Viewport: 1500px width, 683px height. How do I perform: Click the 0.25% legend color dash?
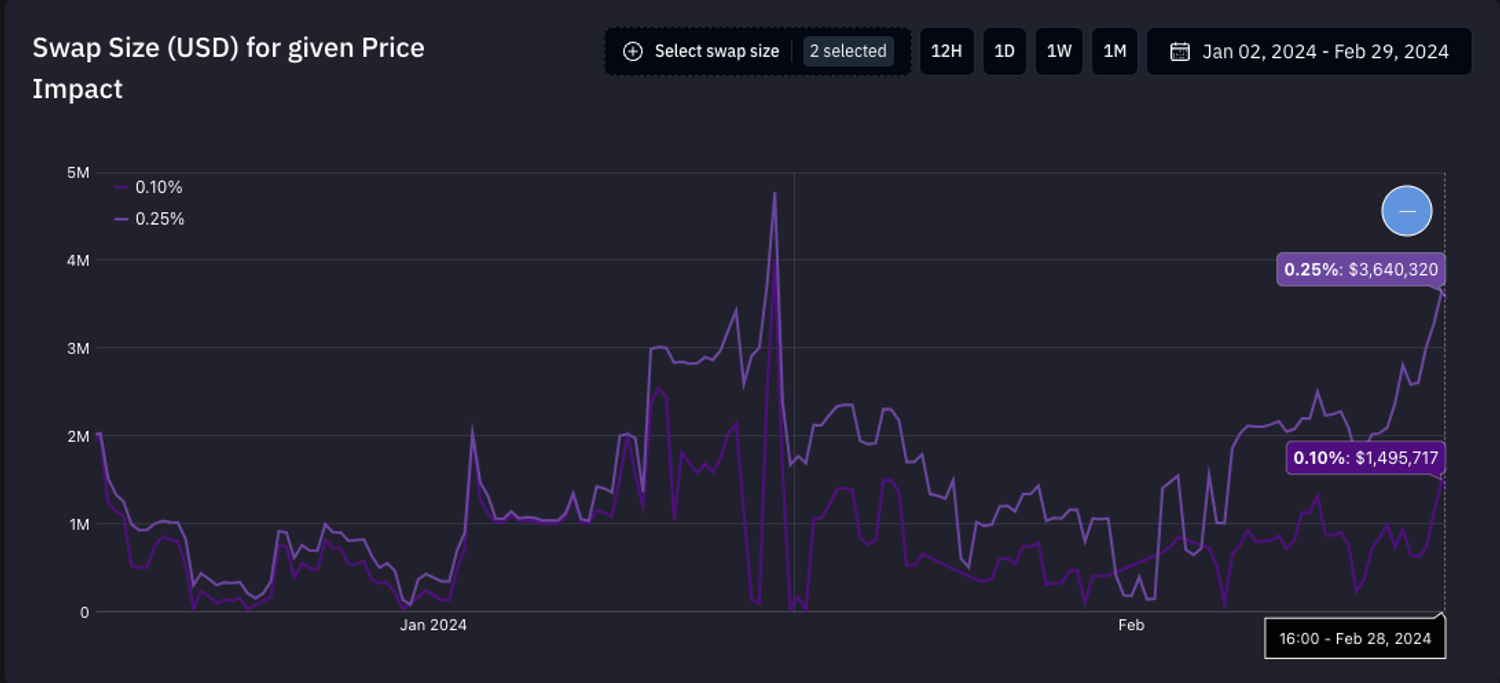click(121, 219)
